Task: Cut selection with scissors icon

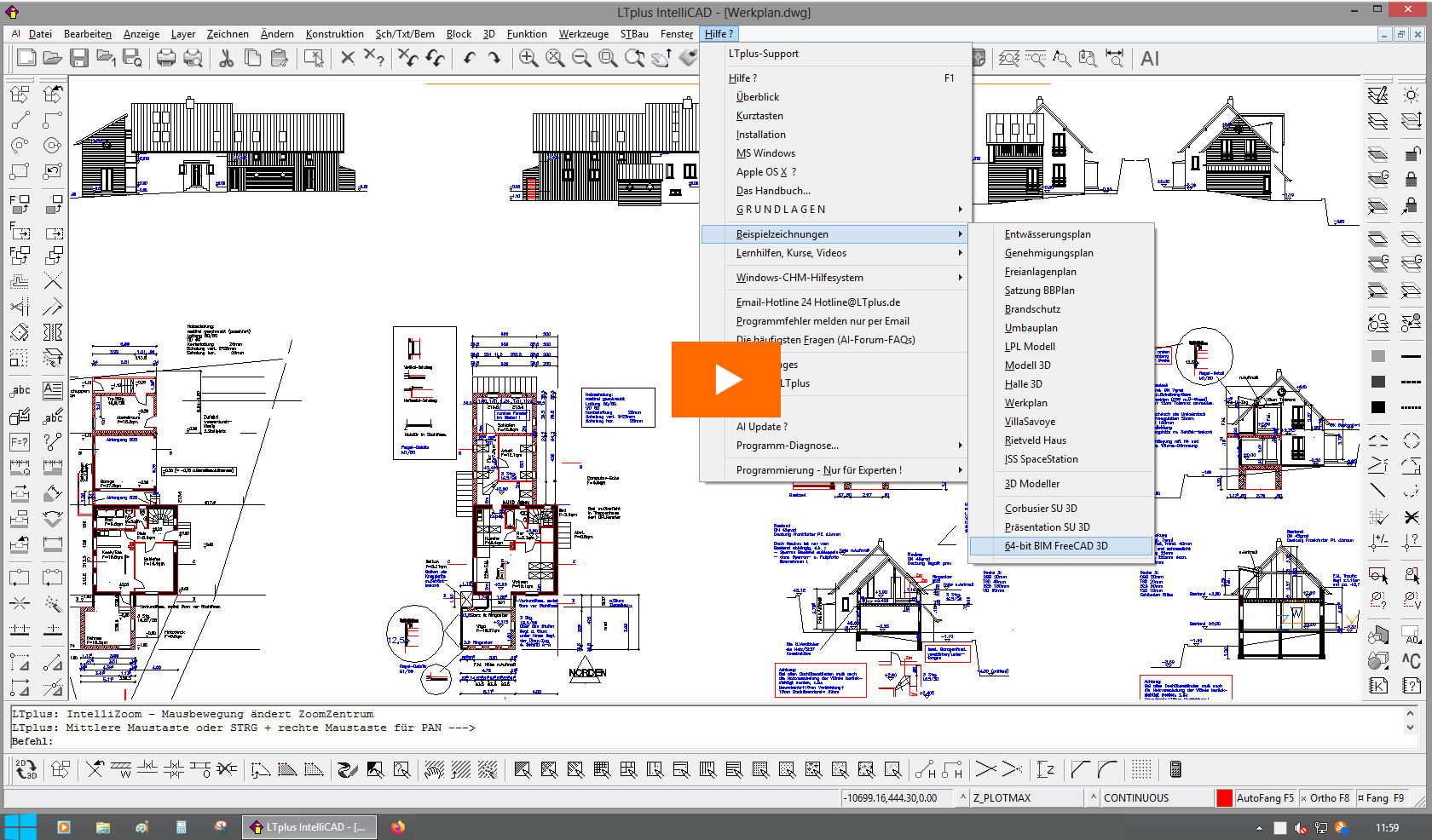Action: point(226,58)
